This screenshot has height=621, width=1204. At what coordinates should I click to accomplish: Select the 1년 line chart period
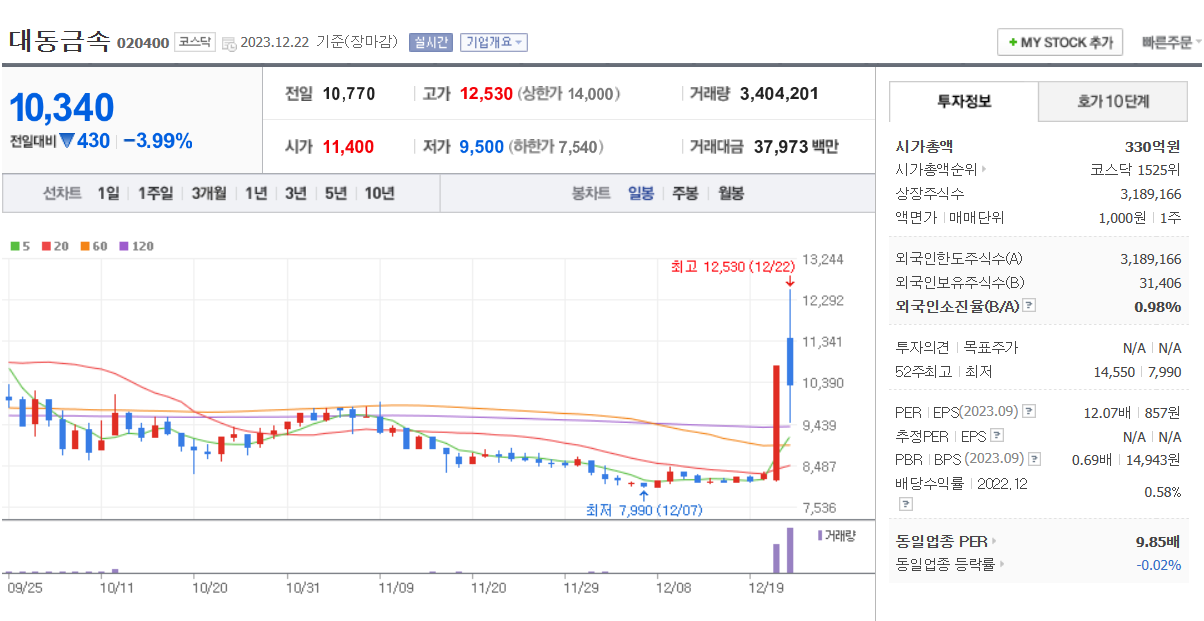[256, 193]
